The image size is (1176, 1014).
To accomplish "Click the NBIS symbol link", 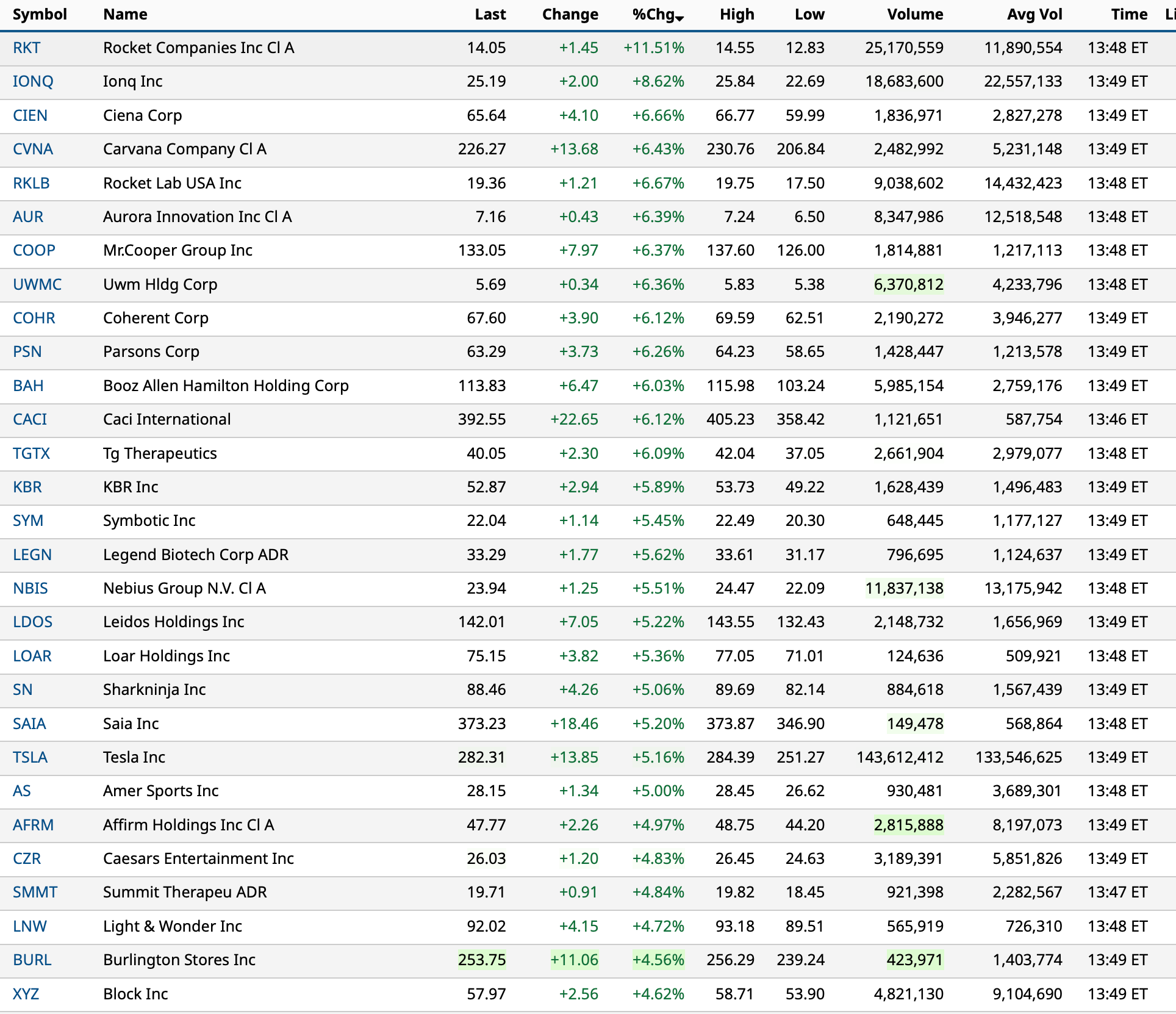I will pyautogui.click(x=30, y=589).
